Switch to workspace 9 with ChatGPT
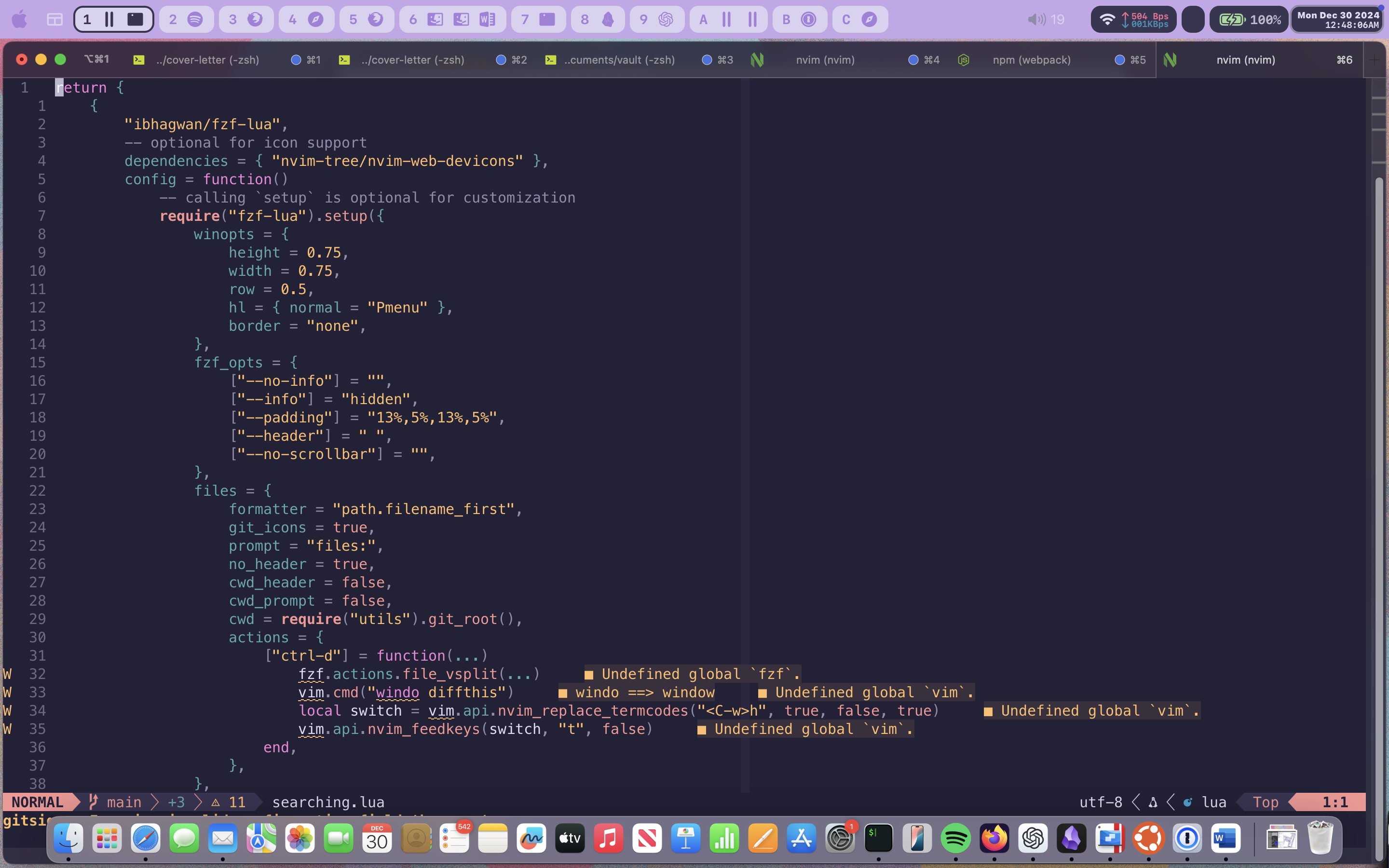1389x868 pixels. (657, 19)
